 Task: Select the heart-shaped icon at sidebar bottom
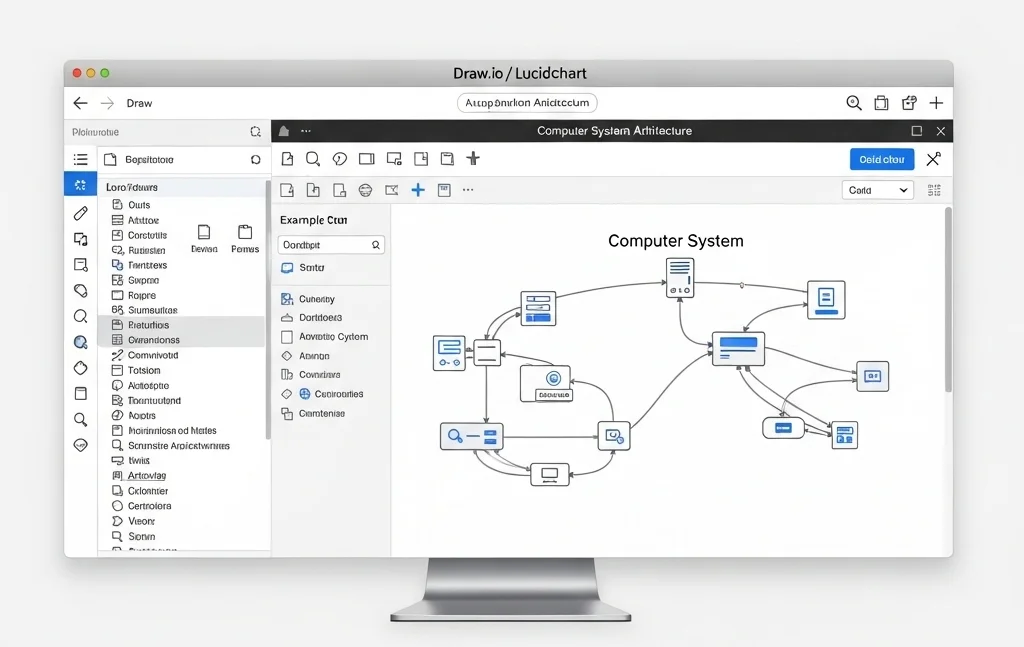(x=80, y=445)
